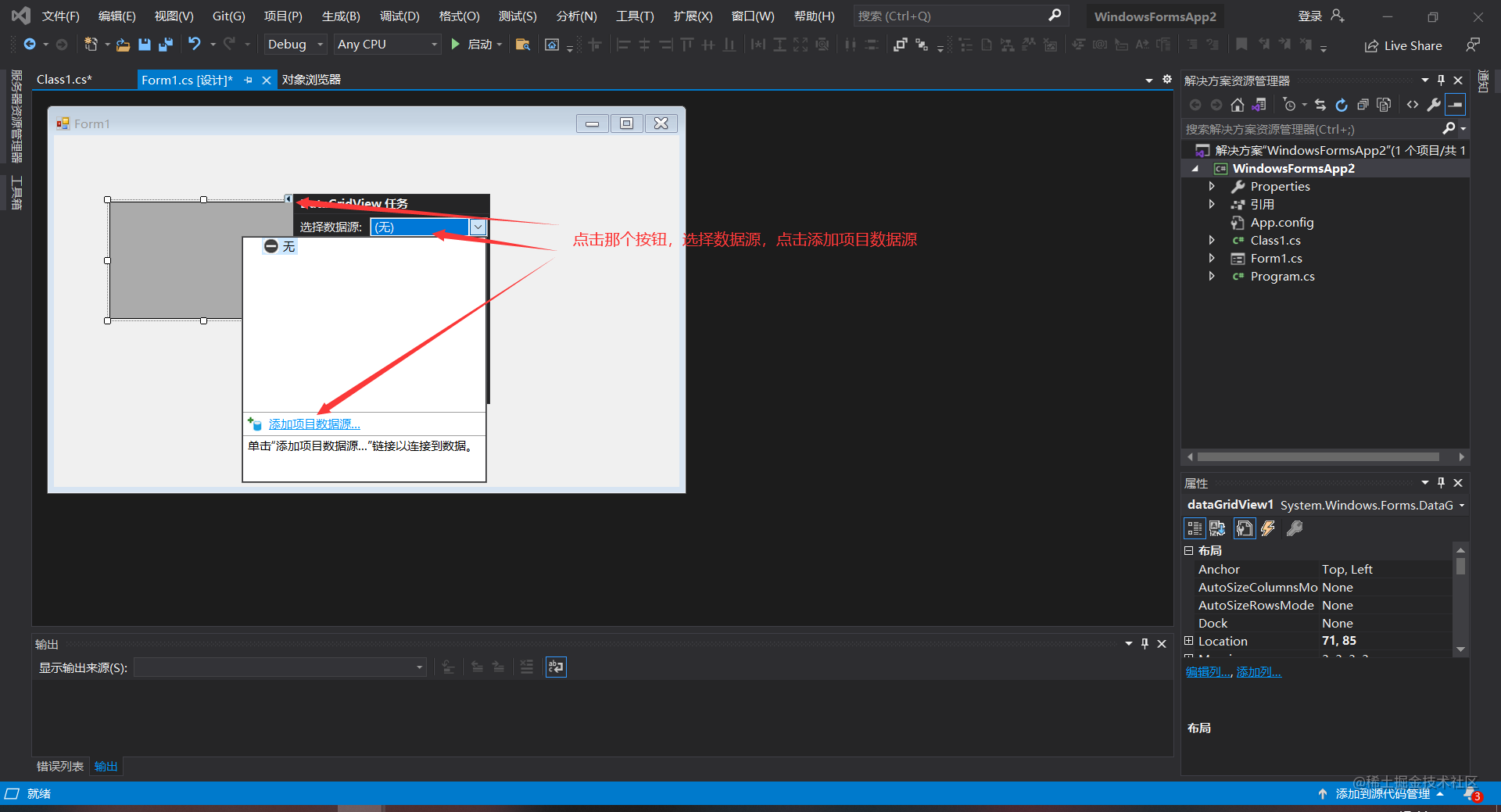Click the home icon in Solution Explorer

tap(1237, 105)
